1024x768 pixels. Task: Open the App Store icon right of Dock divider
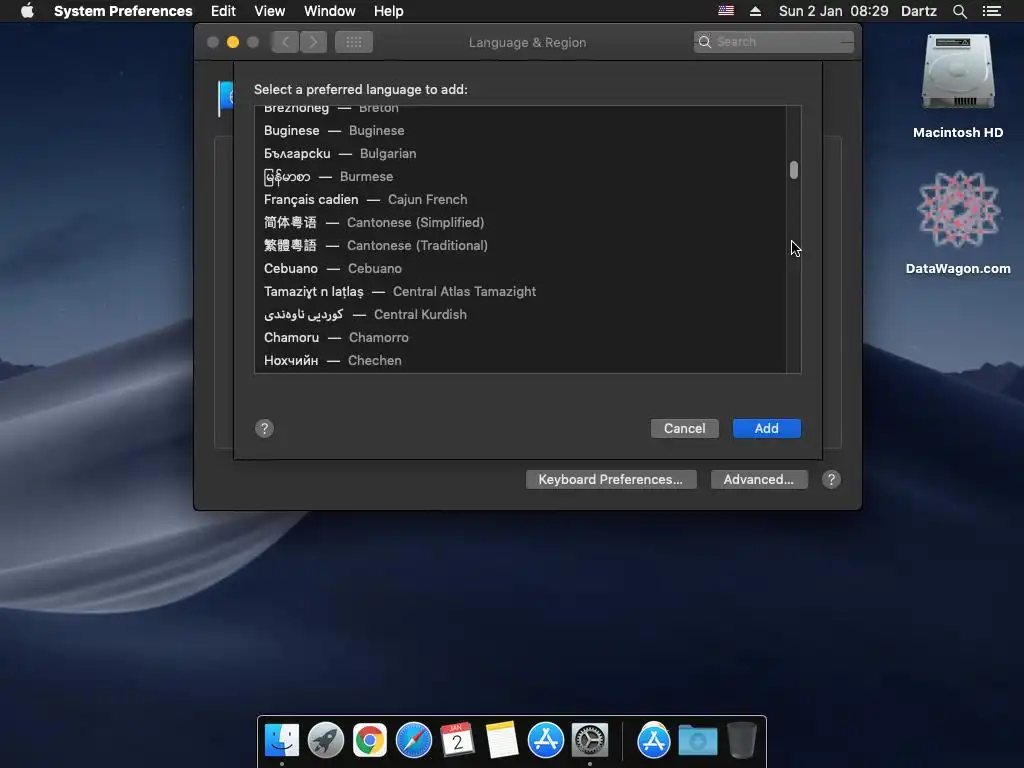click(654, 741)
